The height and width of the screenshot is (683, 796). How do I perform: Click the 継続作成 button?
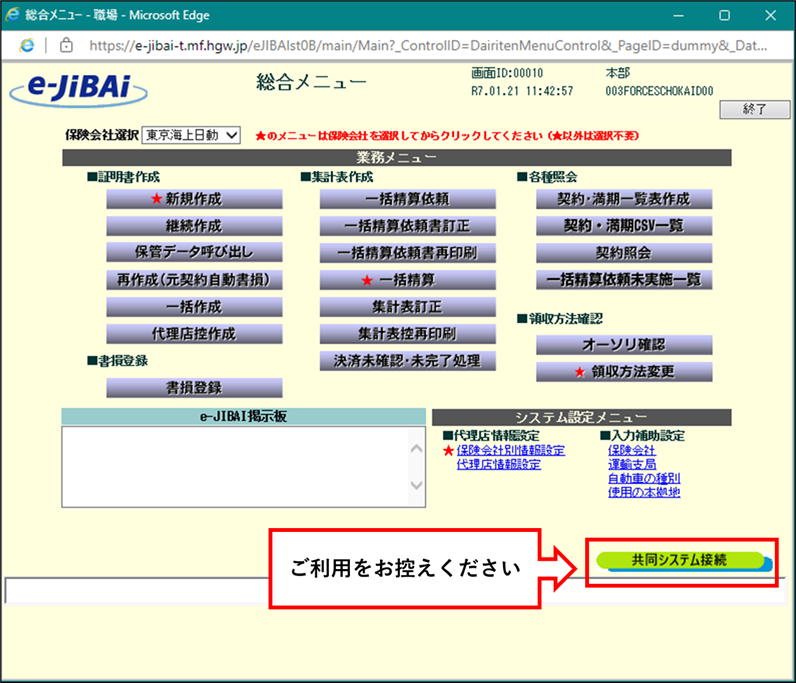tap(194, 226)
